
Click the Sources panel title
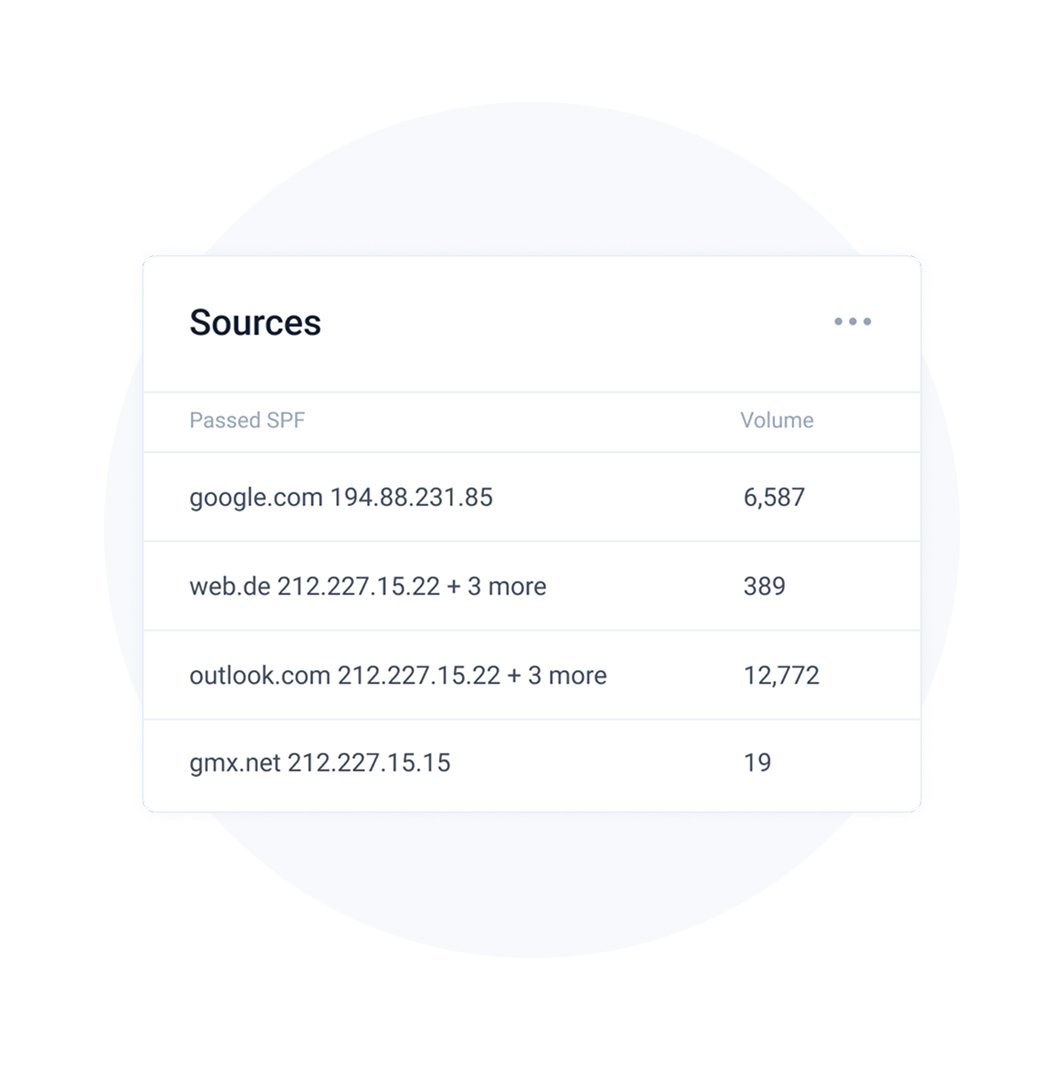255,321
